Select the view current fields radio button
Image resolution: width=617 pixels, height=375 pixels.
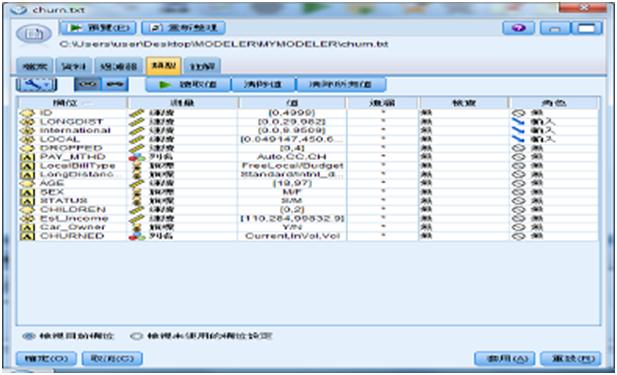coord(28,336)
